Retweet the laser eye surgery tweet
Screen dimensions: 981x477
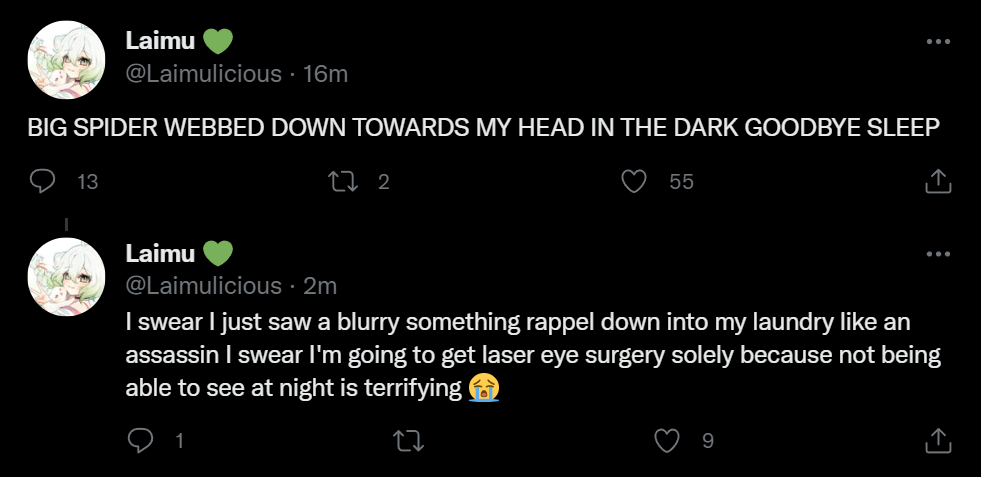point(408,440)
